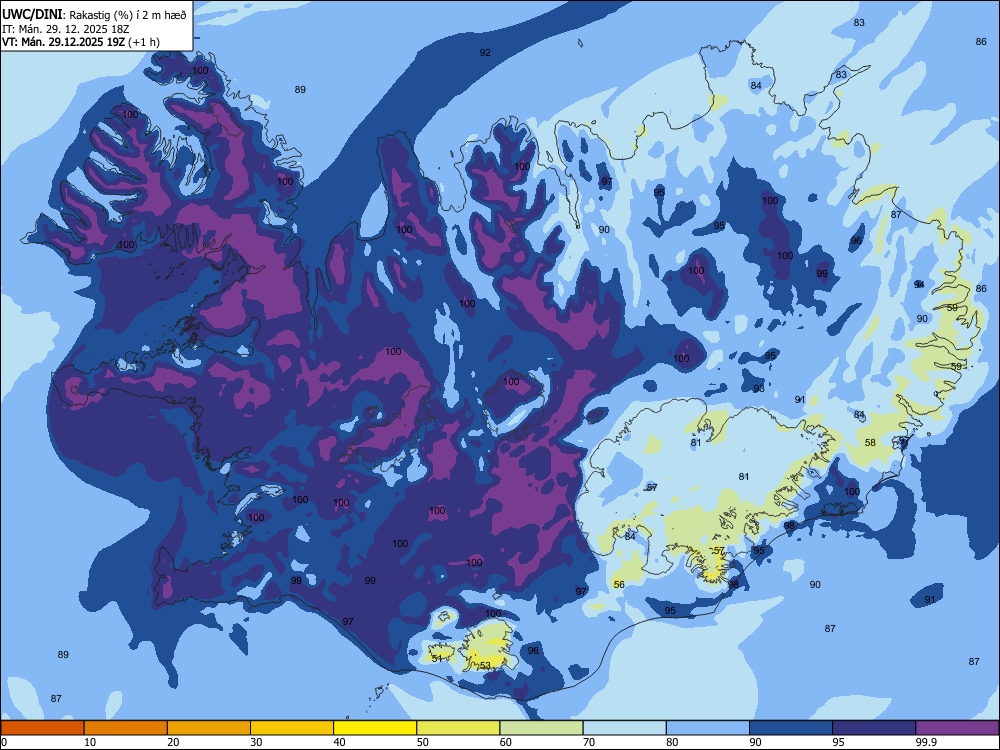
Task: Click the title text "UWC/DINI: Rakastig (%) í 2 m hæð"
Action: tap(94, 14)
